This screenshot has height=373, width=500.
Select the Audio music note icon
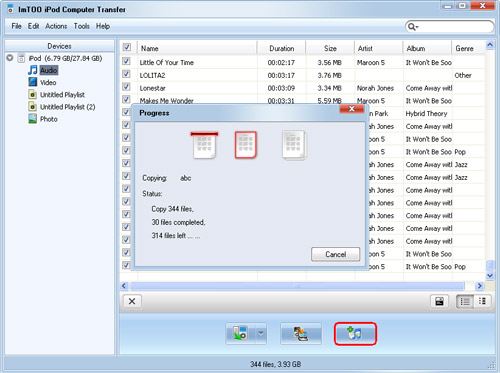click(x=32, y=70)
